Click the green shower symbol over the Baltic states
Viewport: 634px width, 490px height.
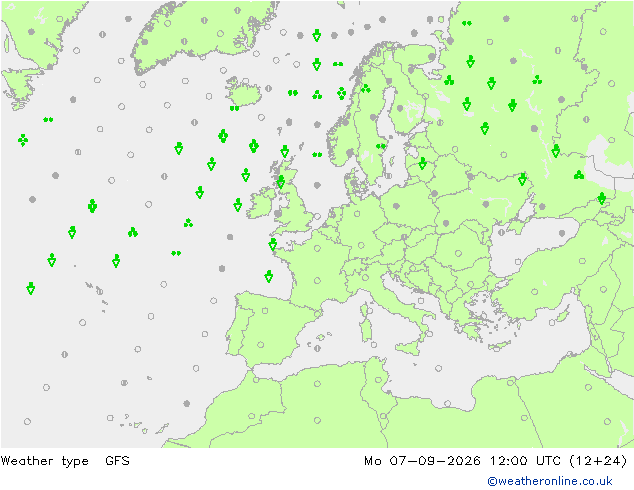(x=423, y=163)
